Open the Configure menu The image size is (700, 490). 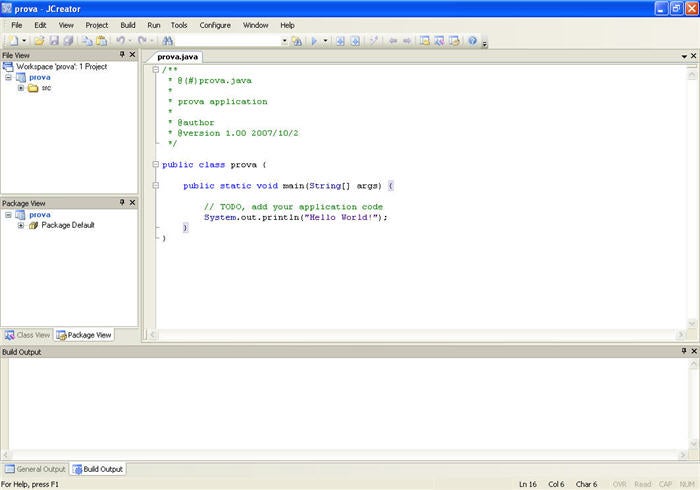(x=215, y=25)
